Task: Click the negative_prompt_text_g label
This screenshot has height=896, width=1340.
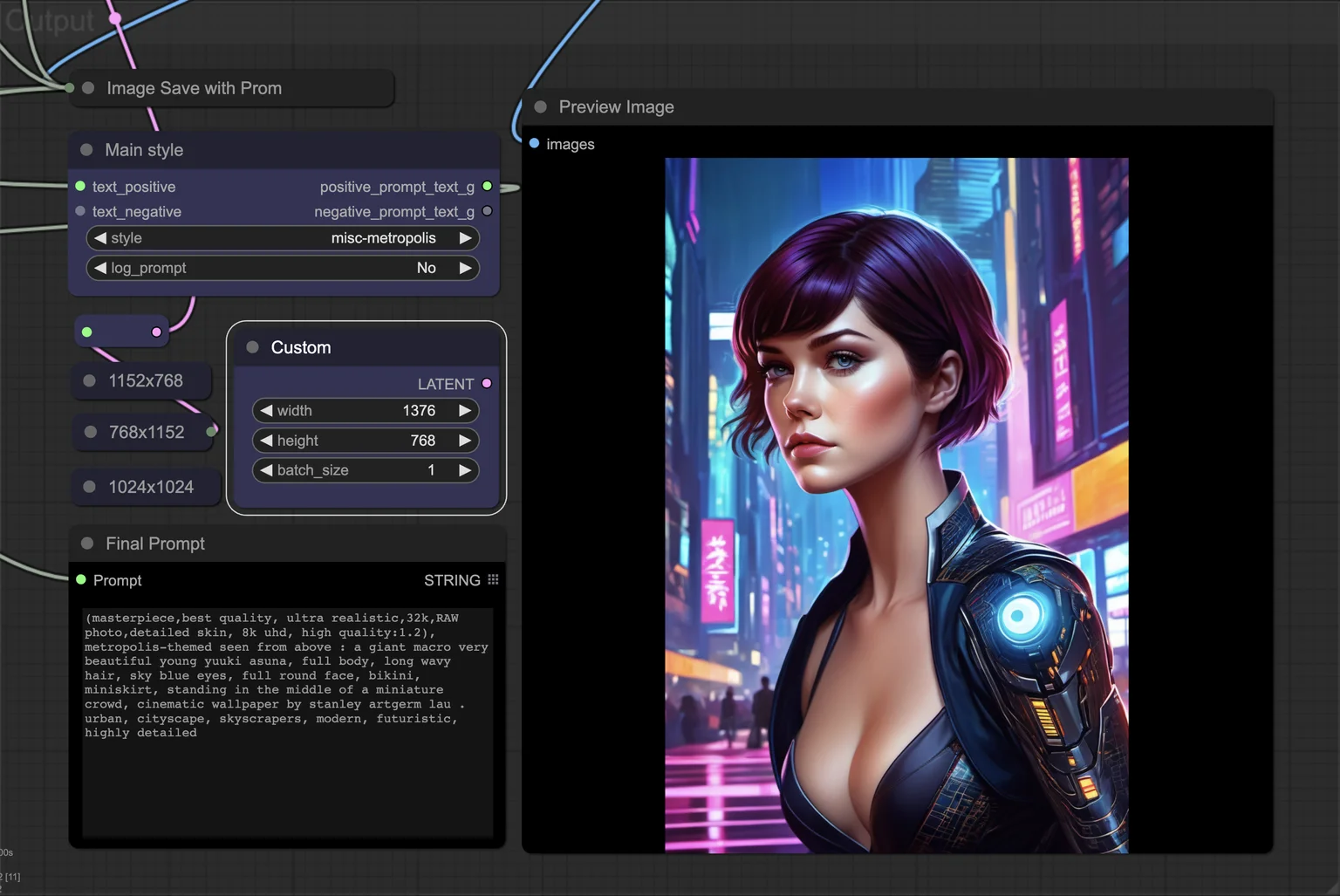Action: 394,211
